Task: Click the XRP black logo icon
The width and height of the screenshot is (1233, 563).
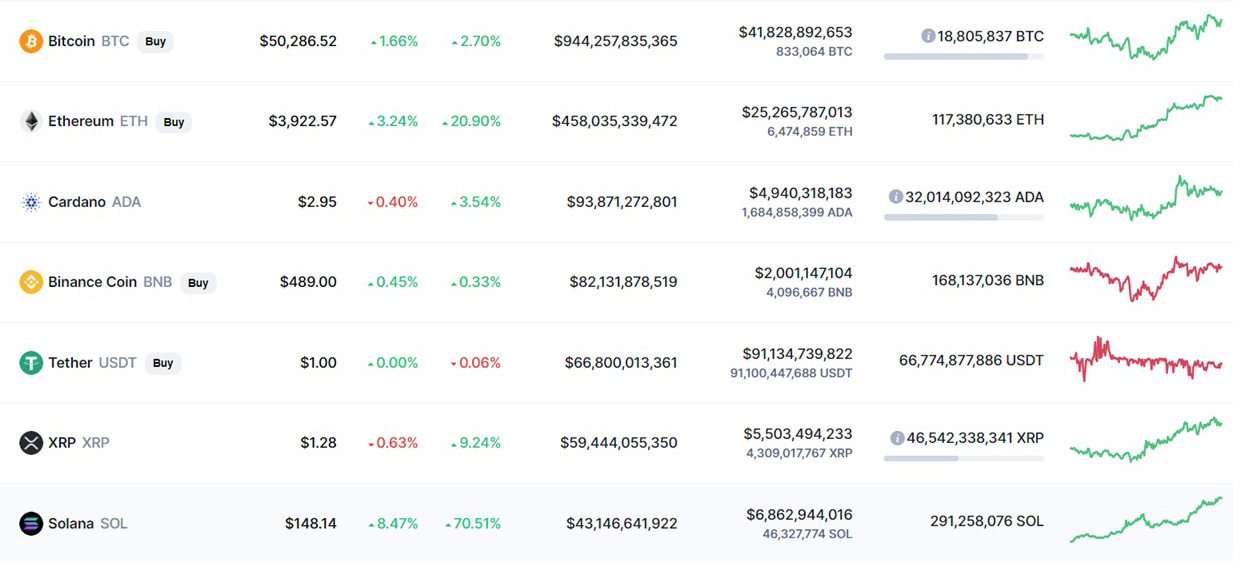Action: point(31,443)
